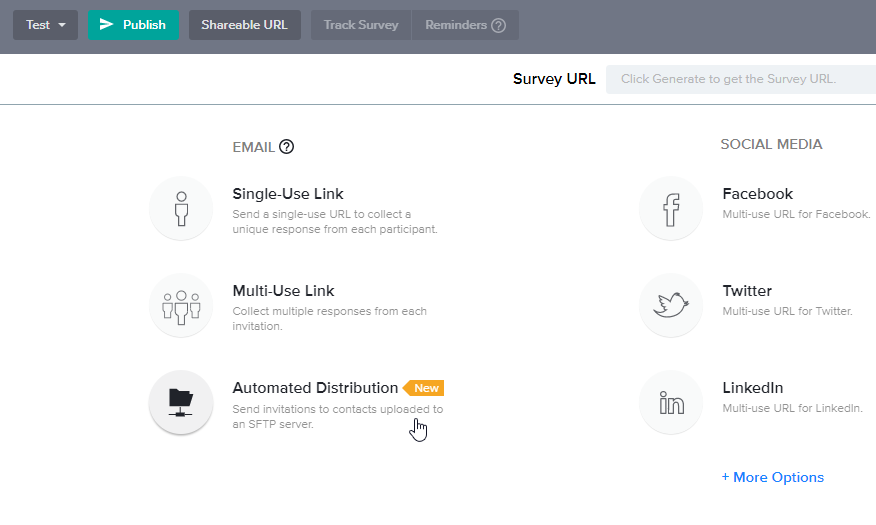
Task: Click the Automated Distribution folder icon
Action: coord(181,402)
